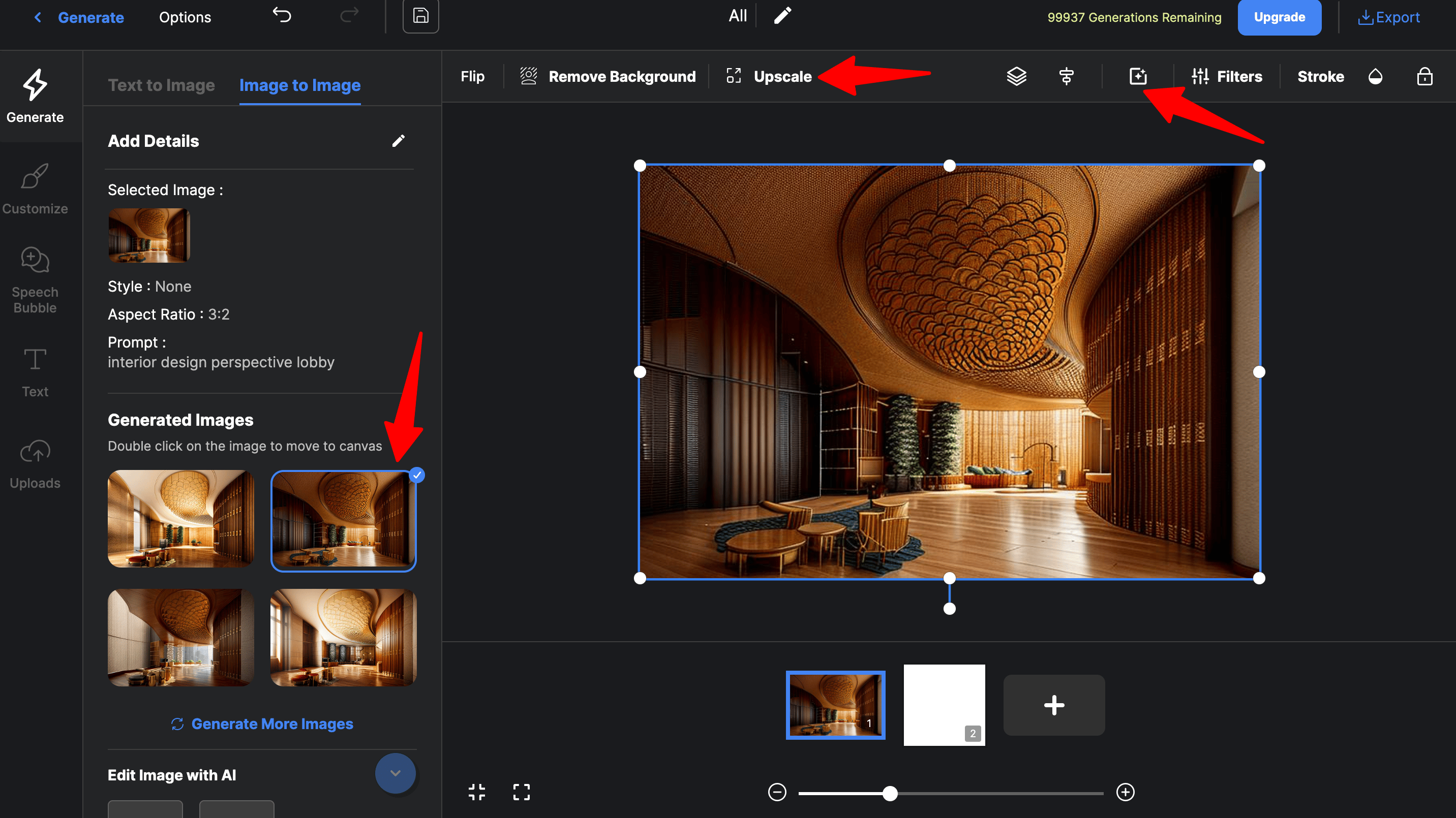Open Filters sliders icon
The height and width of the screenshot is (818, 1456).
coord(1200,76)
